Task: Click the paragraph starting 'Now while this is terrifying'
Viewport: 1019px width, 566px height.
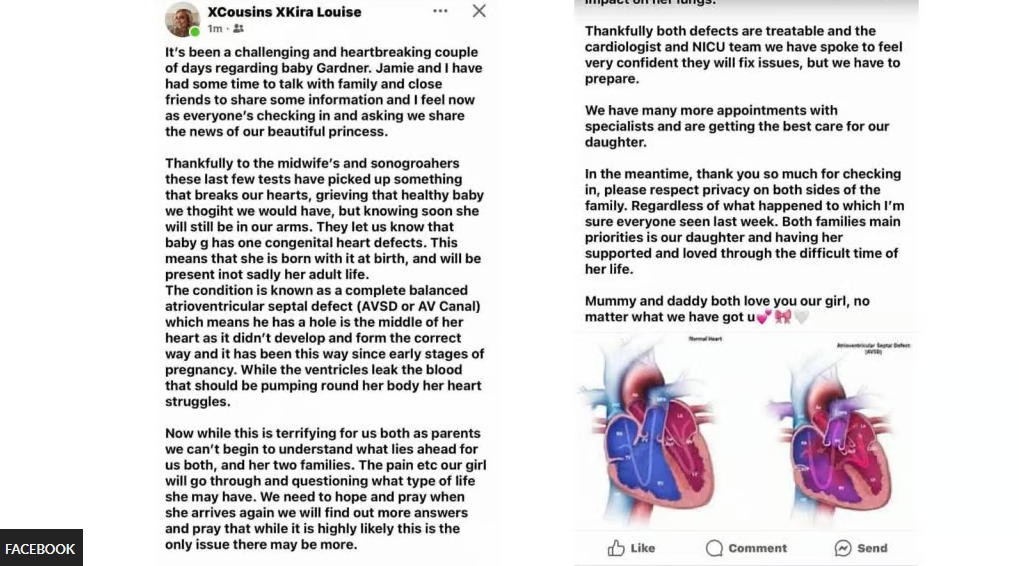Action: coord(325,489)
